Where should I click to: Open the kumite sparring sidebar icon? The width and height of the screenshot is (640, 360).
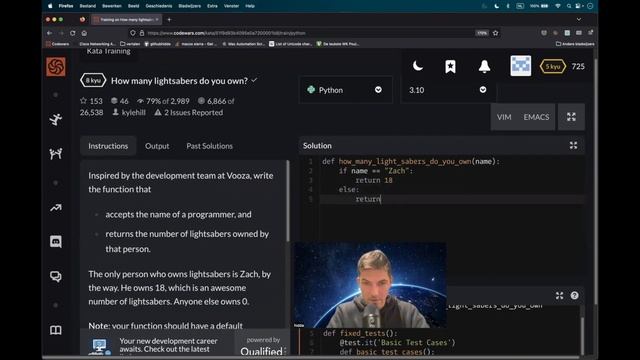(x=56, y=153)
